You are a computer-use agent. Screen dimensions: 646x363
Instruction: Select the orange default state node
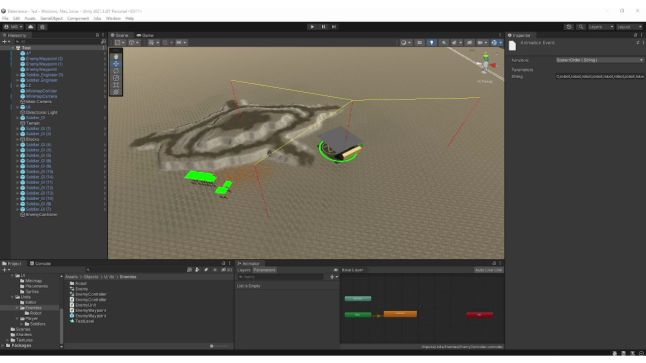[x=400, y=314]
